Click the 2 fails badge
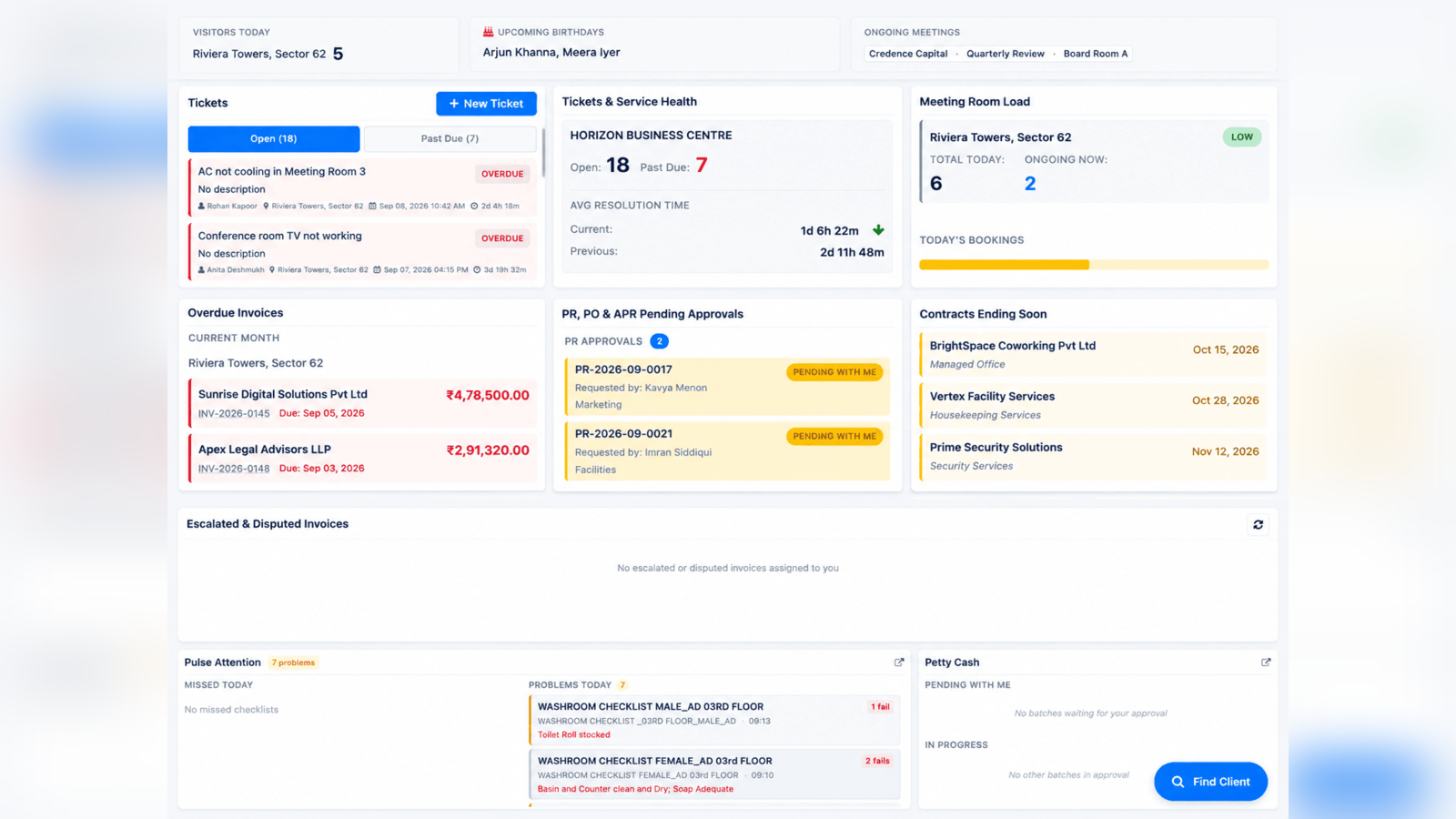 coord(877,761)
